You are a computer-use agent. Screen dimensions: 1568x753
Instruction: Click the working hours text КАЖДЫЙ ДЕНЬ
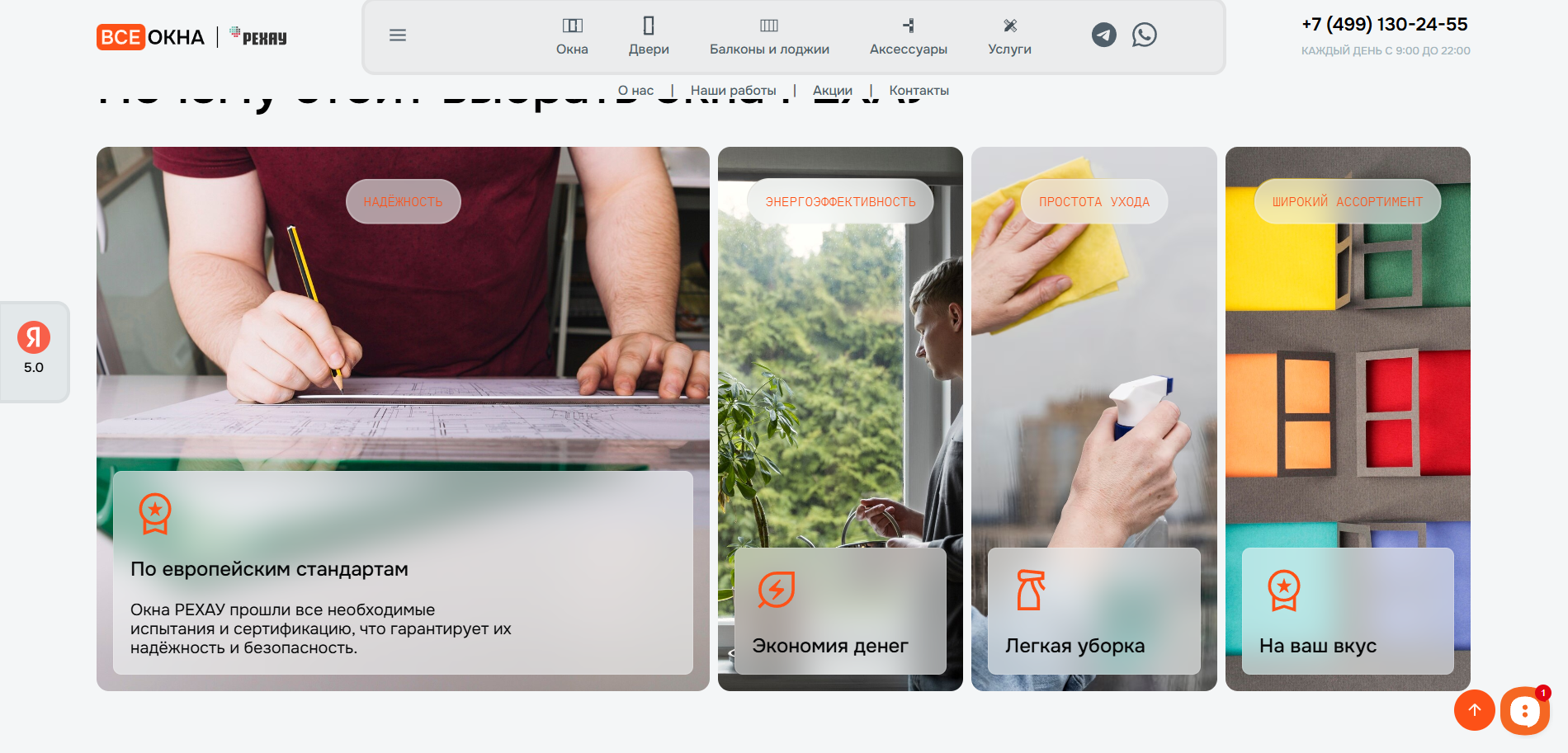click(1386, 51)
